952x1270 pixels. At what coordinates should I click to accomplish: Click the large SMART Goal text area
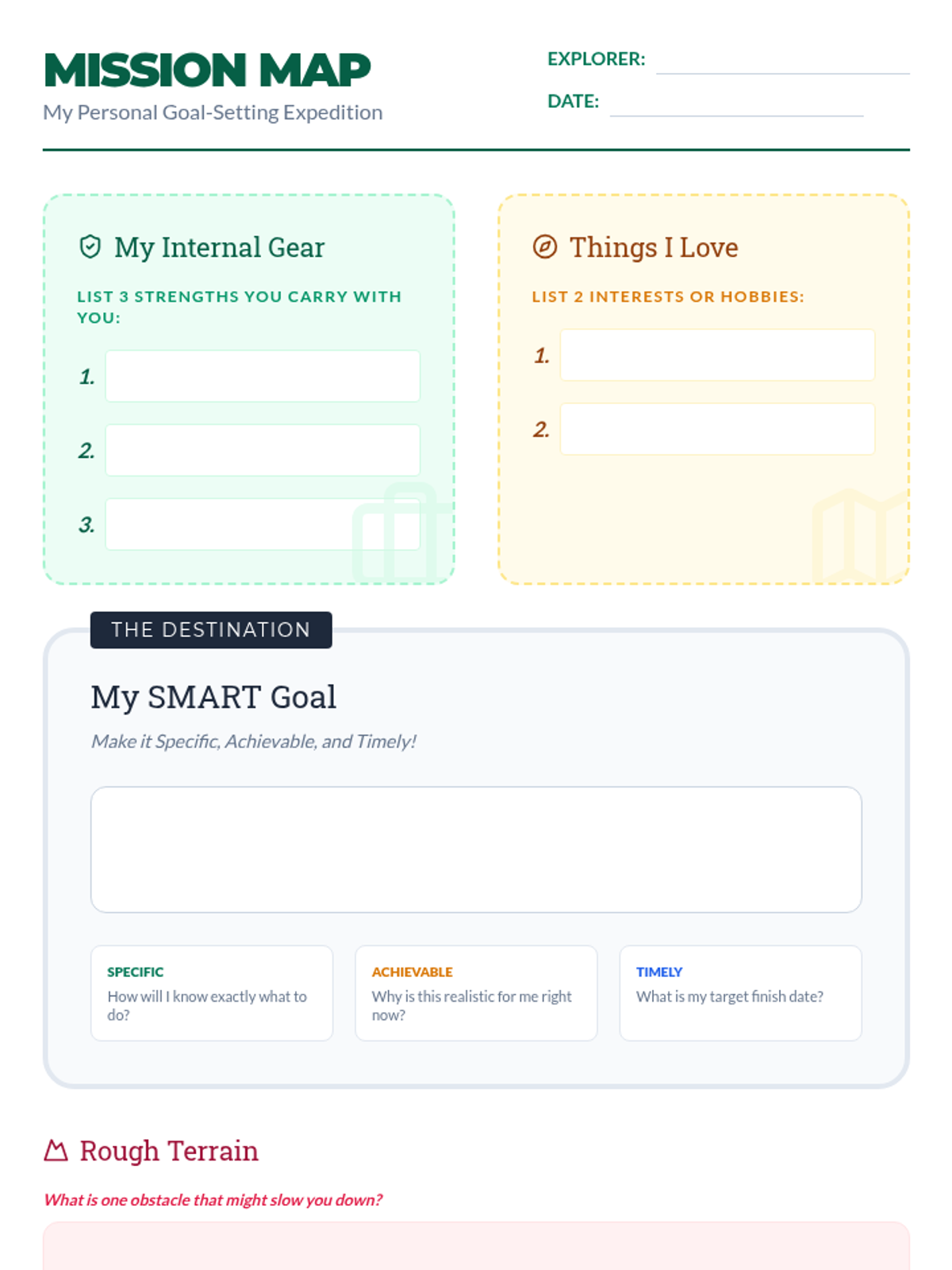(476, 849)
